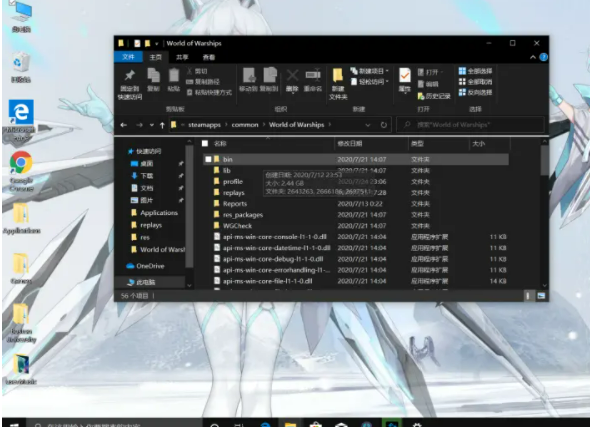This screenshot has height=427, width=590.
Task: Collapse the ribbon with chevron
Action: click(533, 57)
